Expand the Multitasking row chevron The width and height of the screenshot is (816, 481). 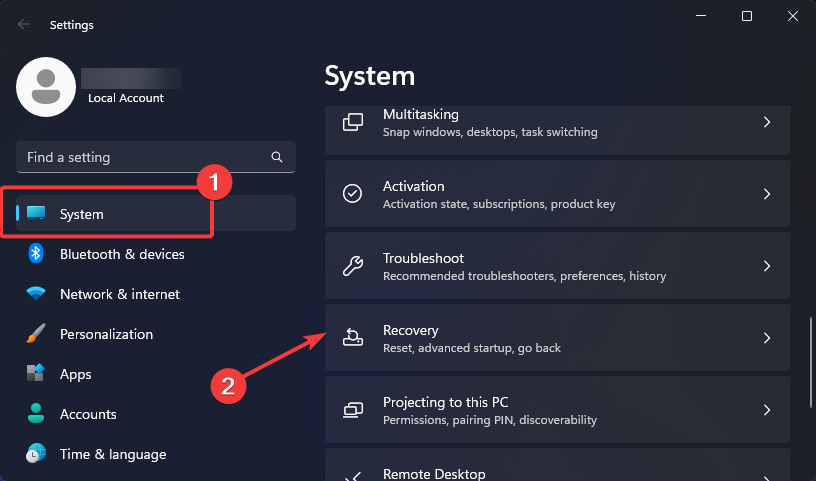767,122
